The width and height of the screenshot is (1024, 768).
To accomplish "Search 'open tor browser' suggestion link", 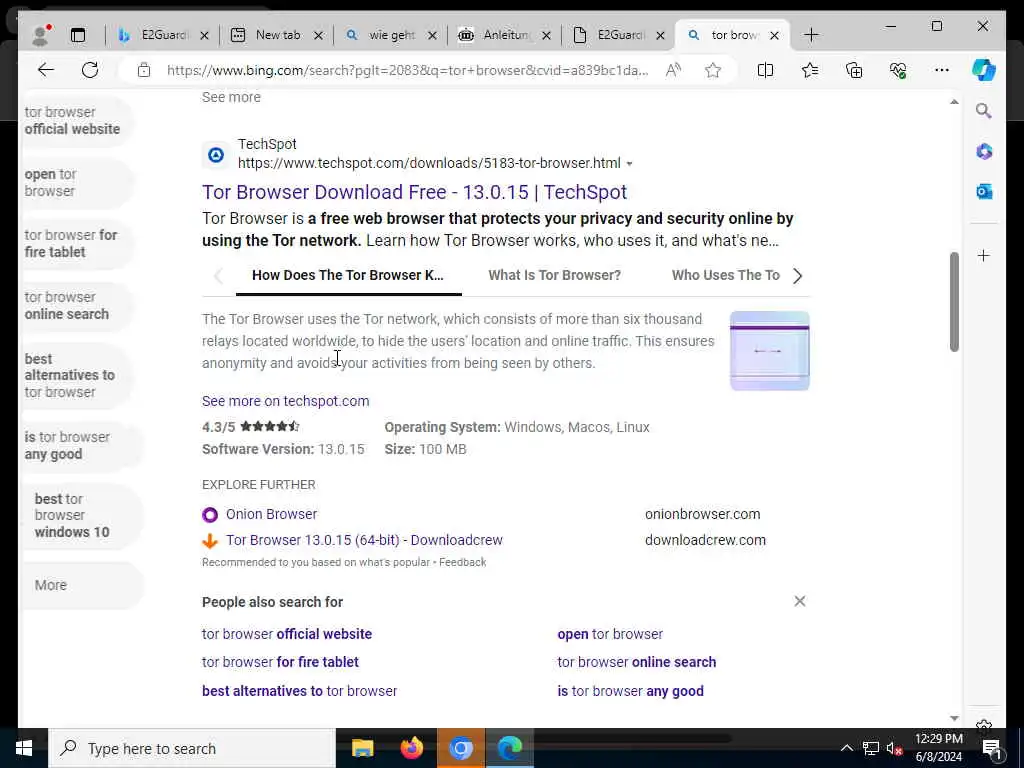I will 610,634.
